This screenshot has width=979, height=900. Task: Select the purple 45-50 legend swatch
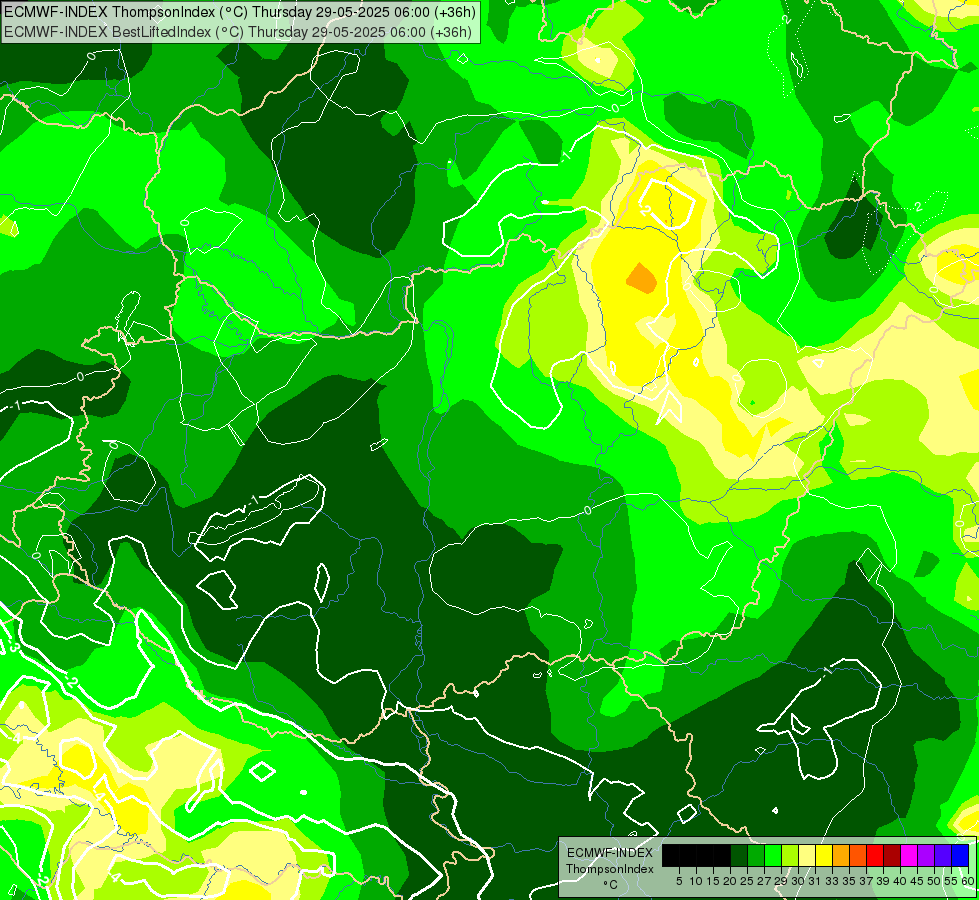tap(926, 855)
